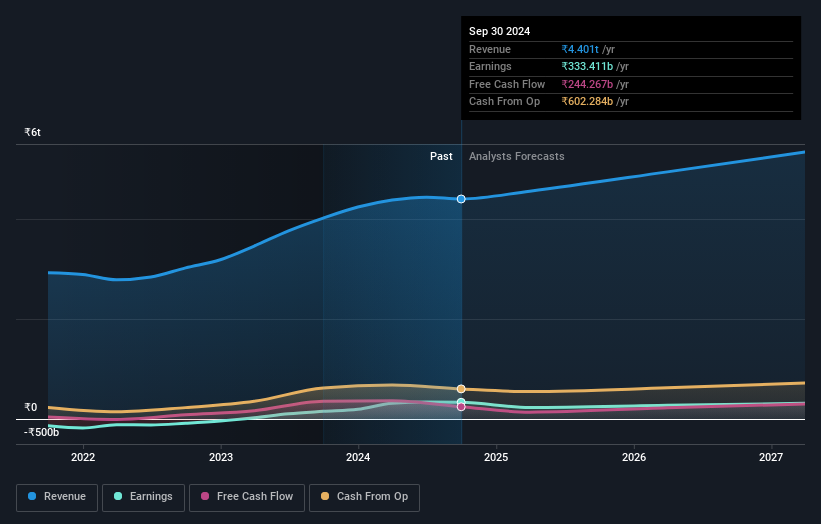Screen dimensions: 821x524
Task: Click the ₹602.284b cash from op value
Action: 587,102
